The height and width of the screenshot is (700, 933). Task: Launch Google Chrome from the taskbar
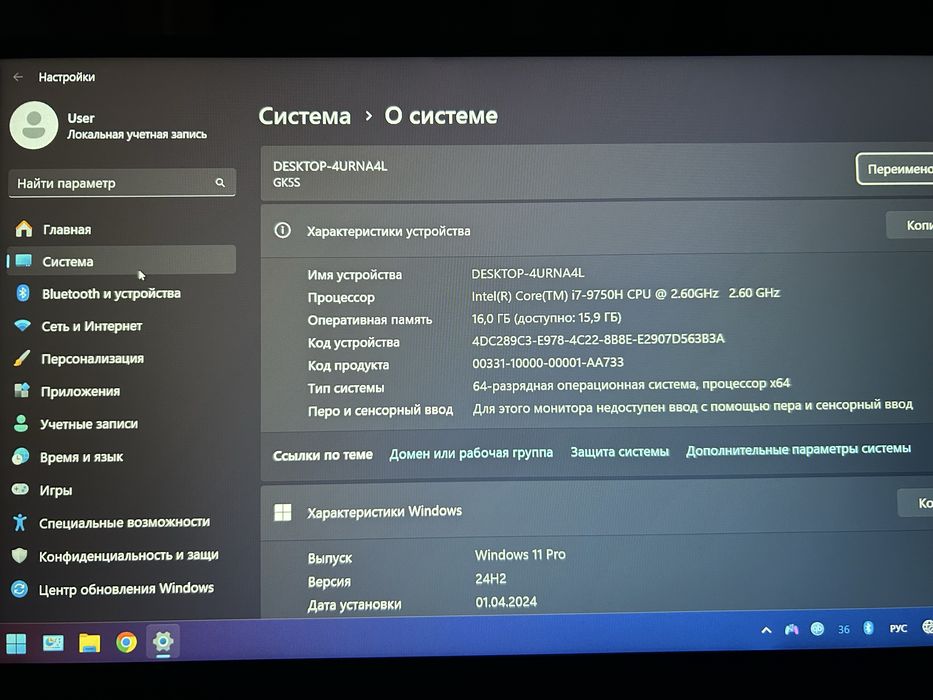(x=126, y=642)
